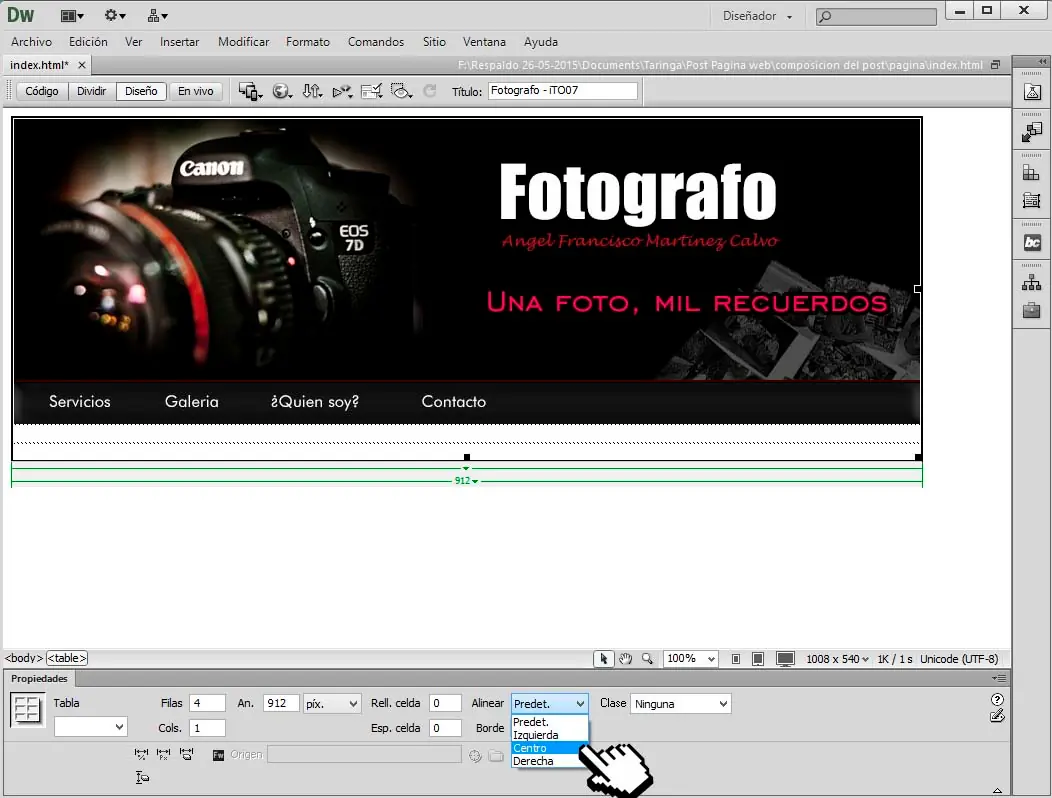
Task: Open Properties panel options menu icon
Action: coord(999,679)
